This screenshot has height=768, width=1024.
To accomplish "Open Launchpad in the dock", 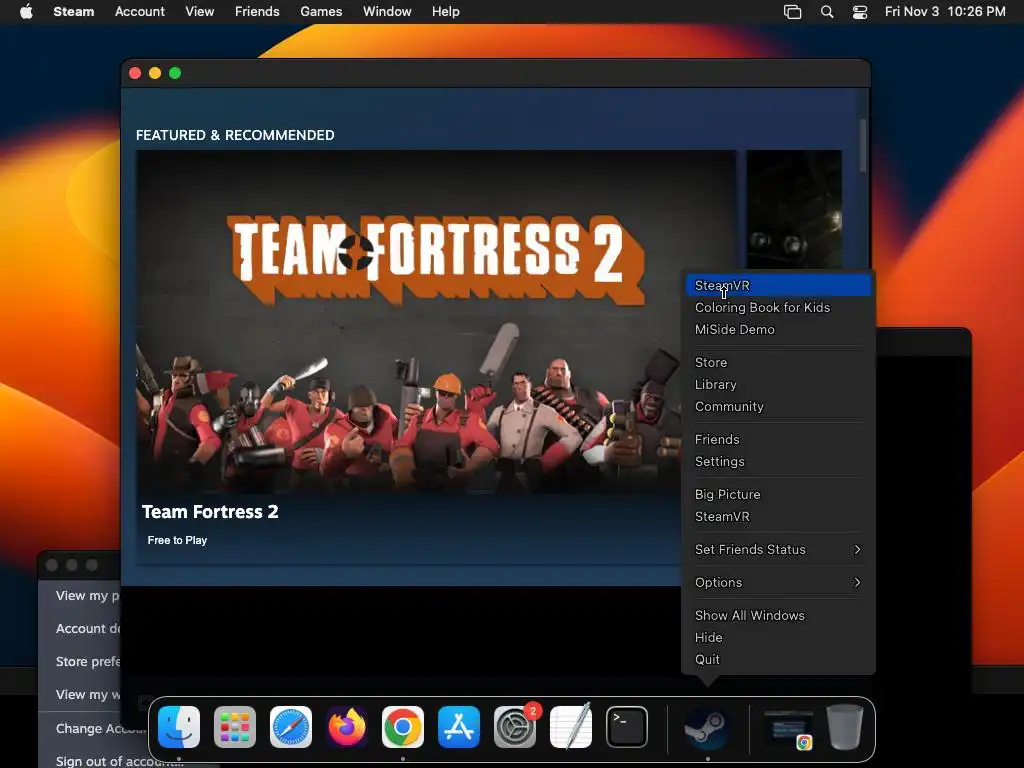I will click(234, 727).
